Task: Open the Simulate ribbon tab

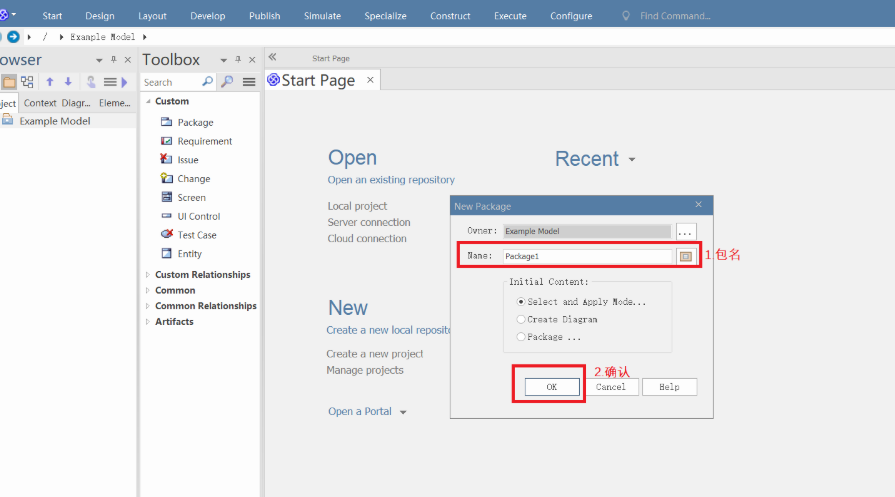Action: point(322,15)
